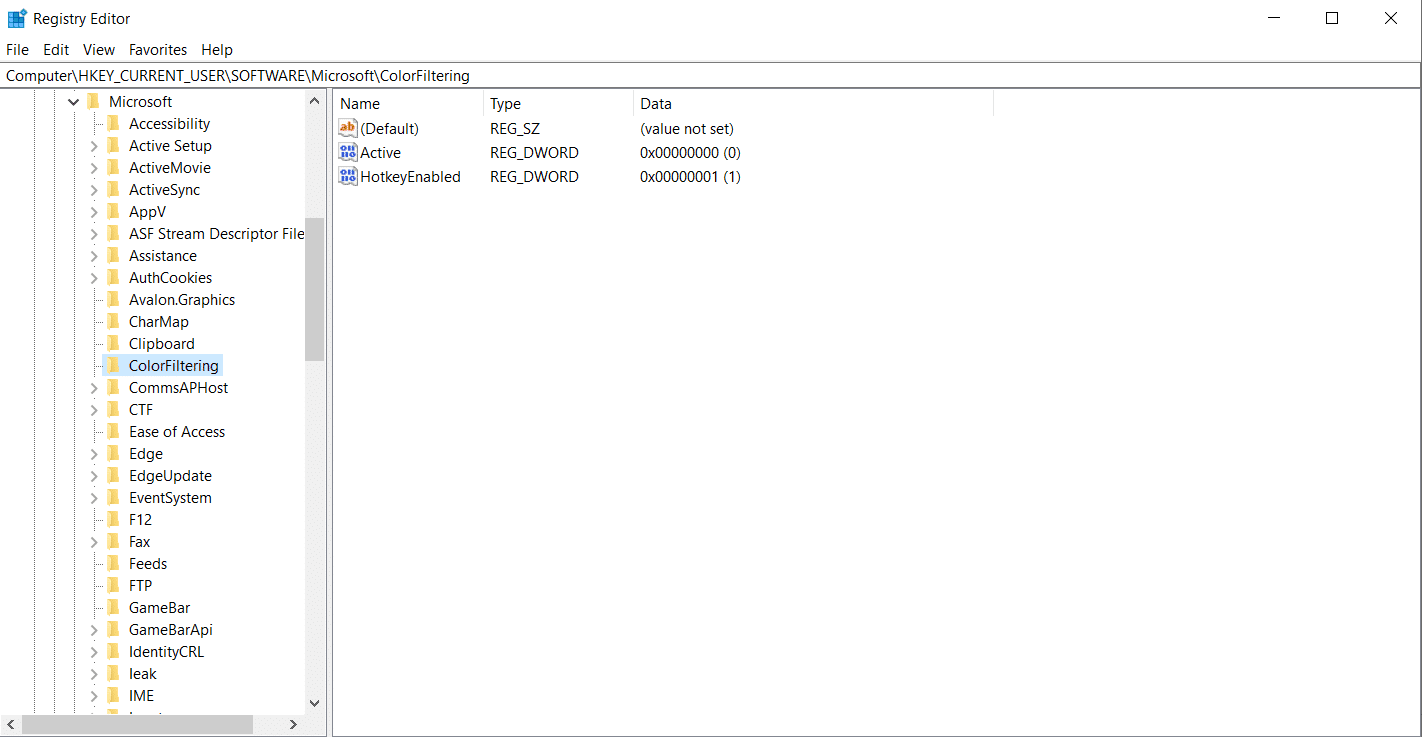The image size is (1422, 737).
Task: Open the Help menu
Action: click(x=217, y=49)
